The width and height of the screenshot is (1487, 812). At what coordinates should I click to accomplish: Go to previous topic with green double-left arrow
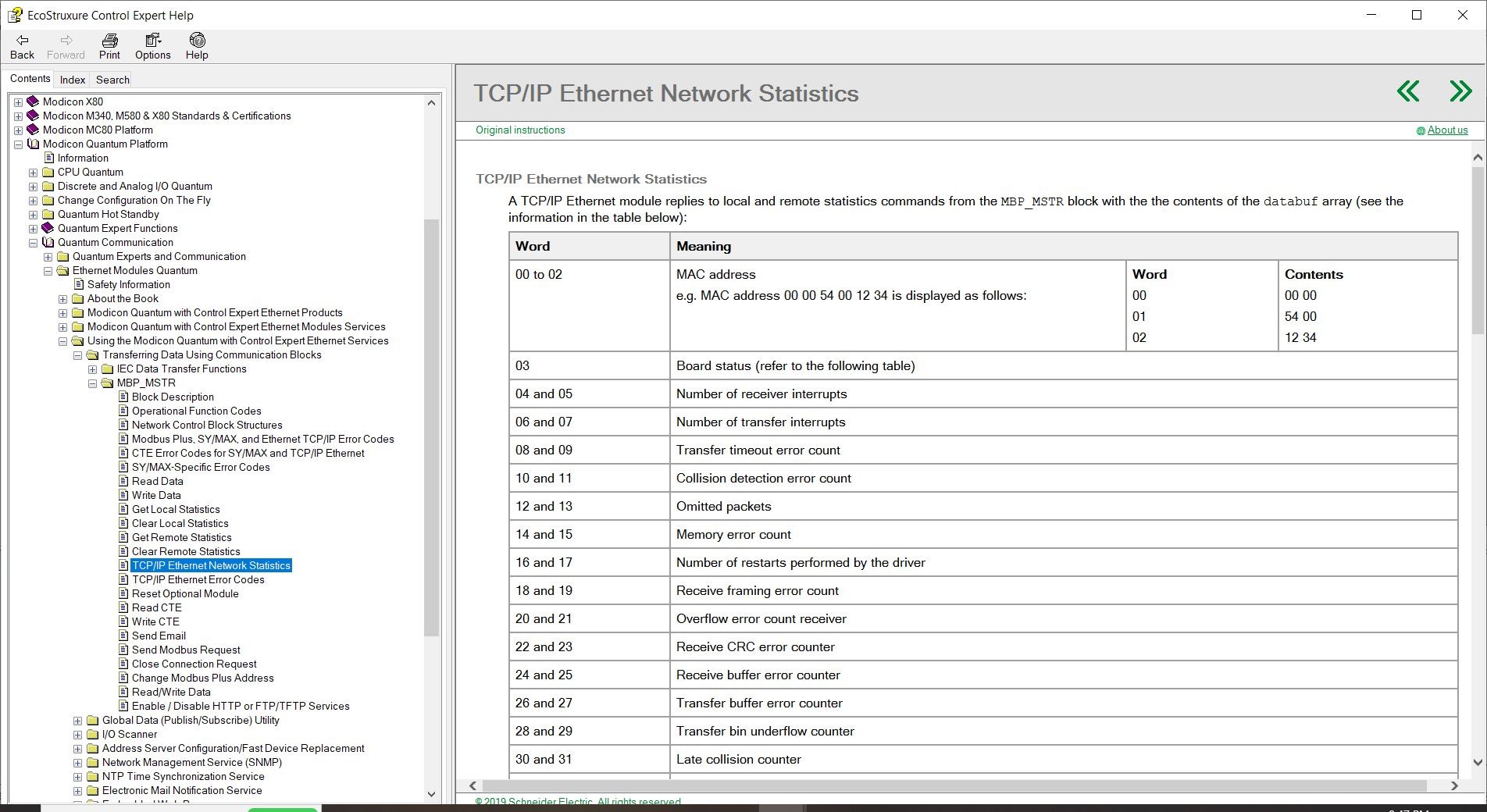tap(1408, 91)
